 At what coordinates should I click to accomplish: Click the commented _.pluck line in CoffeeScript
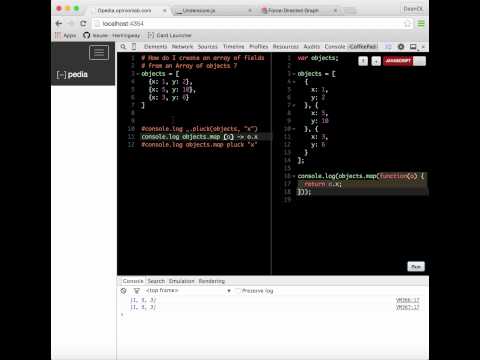click(x=199, y=129)
